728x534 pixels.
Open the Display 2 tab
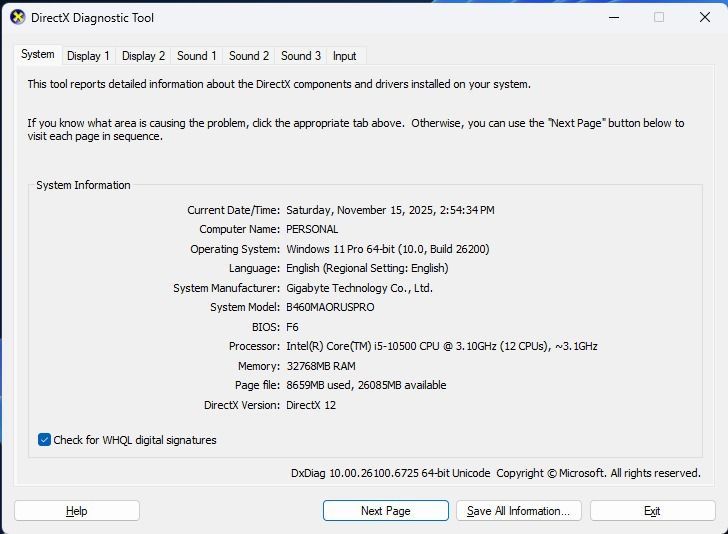pyautogui.click(x=143, y=56)
